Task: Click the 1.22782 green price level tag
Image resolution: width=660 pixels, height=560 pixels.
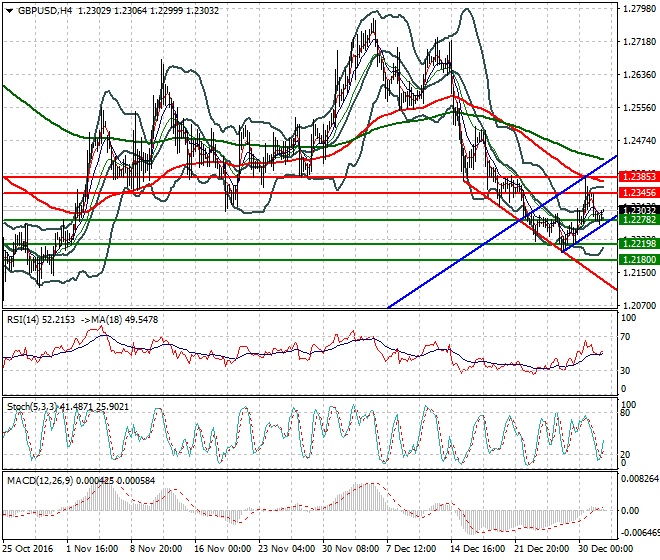Action: coord(638,219)
